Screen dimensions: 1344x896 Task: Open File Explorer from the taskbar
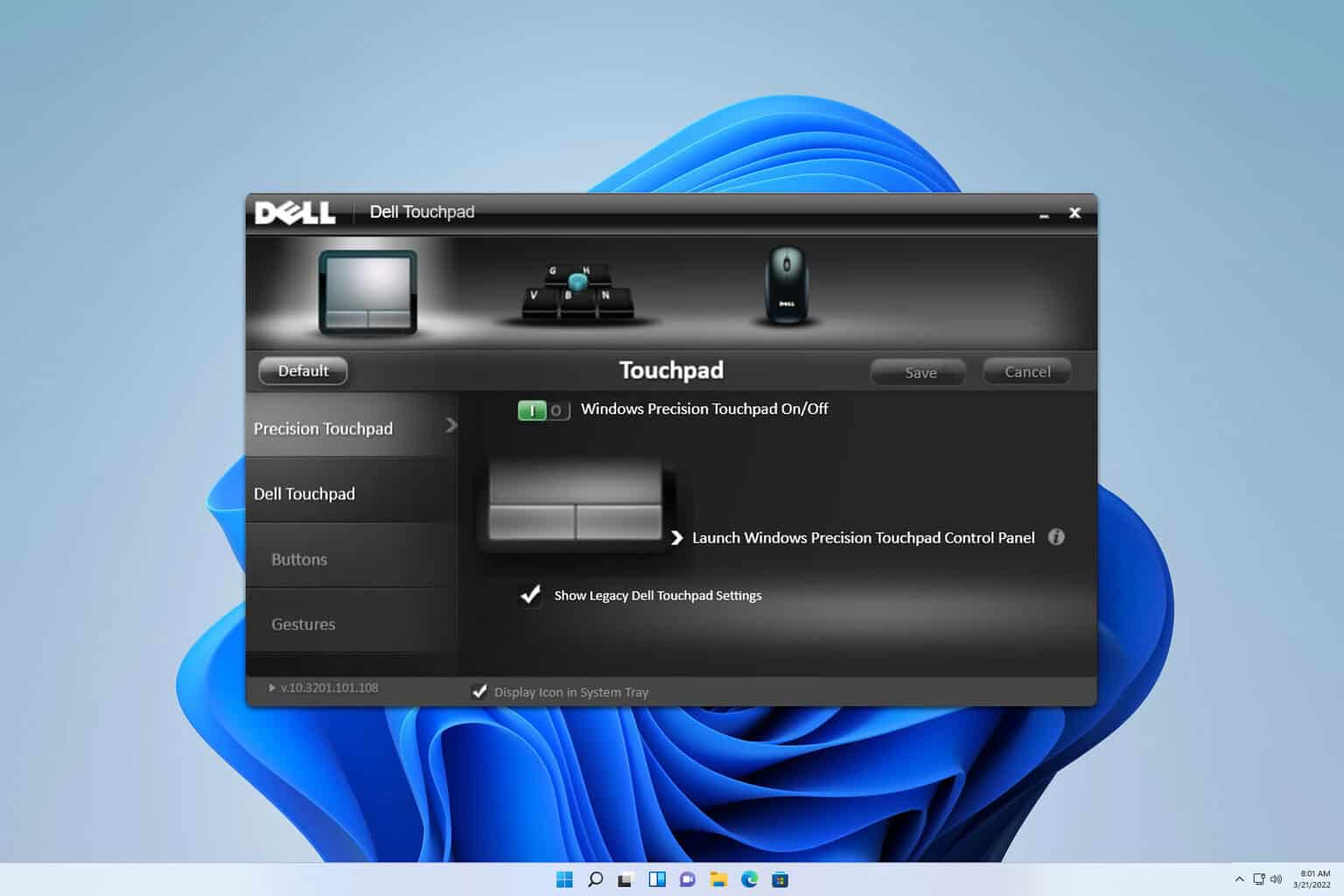pos(718,879)
